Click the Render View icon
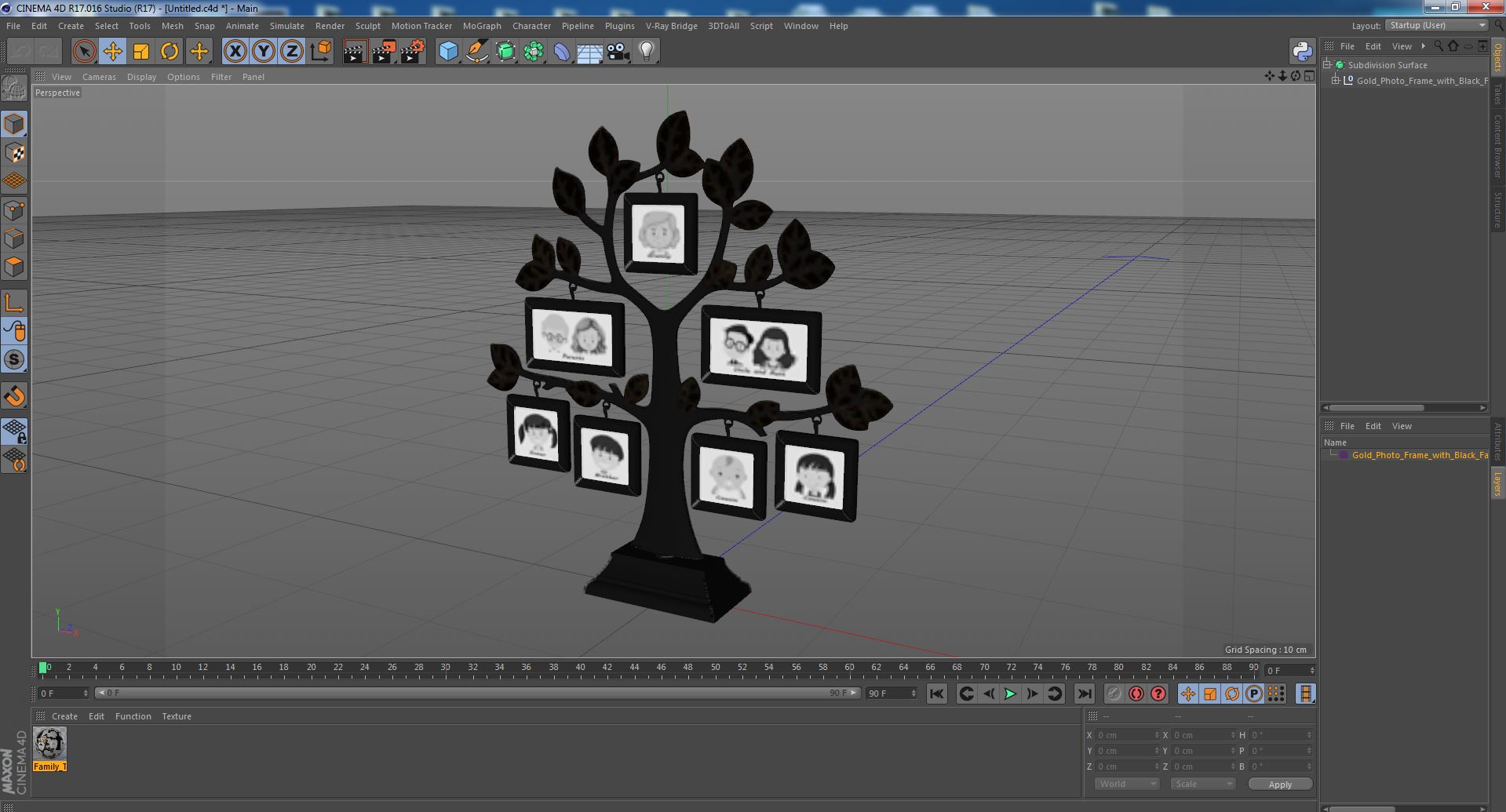Image resolution: width=1506 pixels, height=812 pixels. [x=355, y=52]
